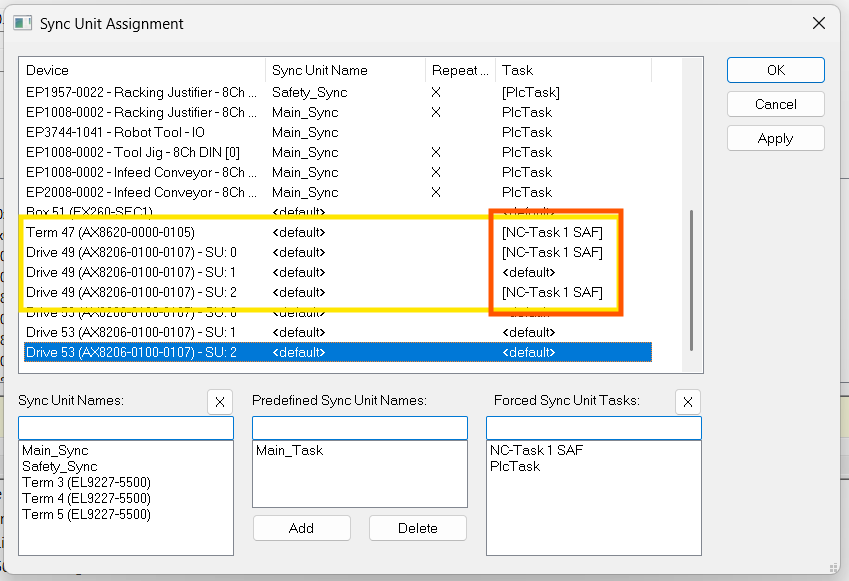Select Term 3 (EL9227-5500) in list
The height and width of the screenshot is (581, 849).
[86, 482]
